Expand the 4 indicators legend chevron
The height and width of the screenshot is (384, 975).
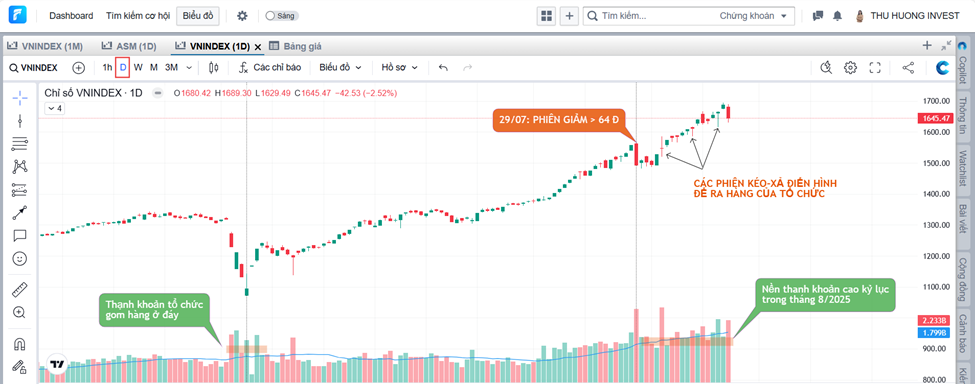(54, 108)
